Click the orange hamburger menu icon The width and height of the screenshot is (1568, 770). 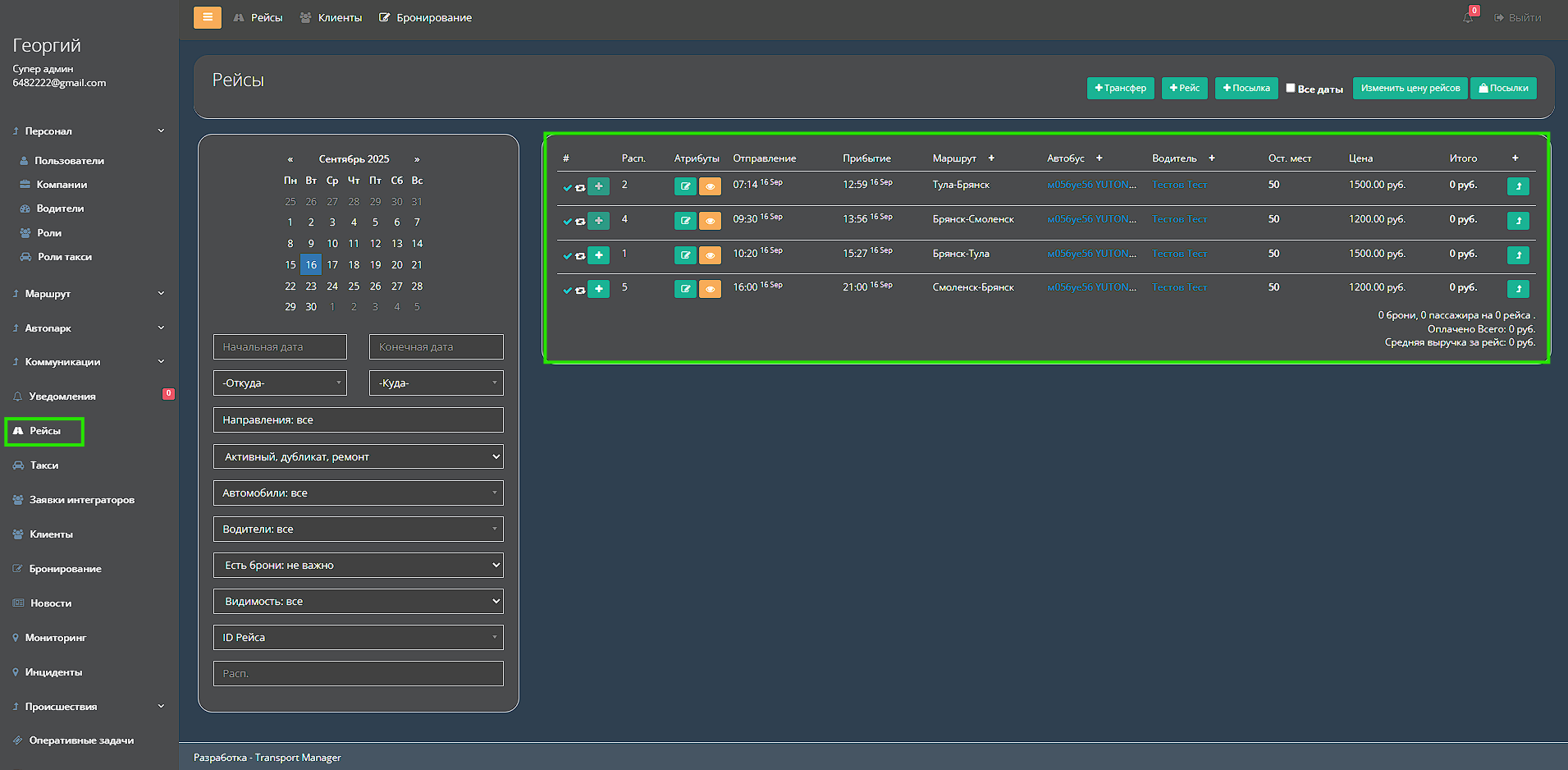click(x=207, y=17)
